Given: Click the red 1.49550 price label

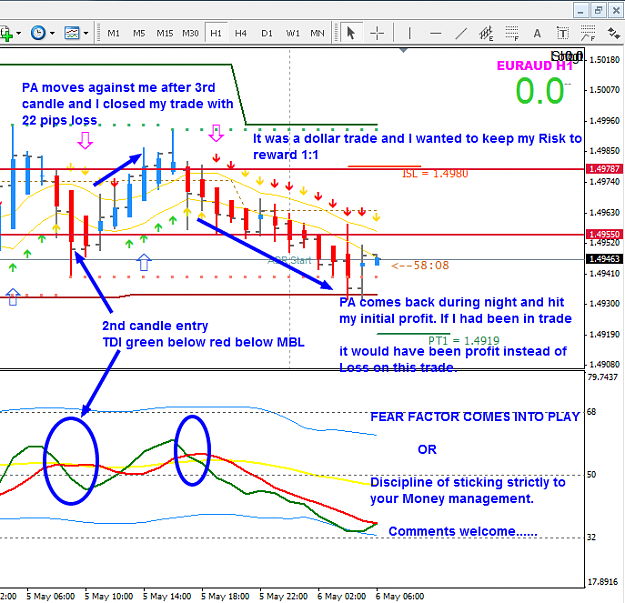Looking at the screenshot, I should click(x=605, y=234).
